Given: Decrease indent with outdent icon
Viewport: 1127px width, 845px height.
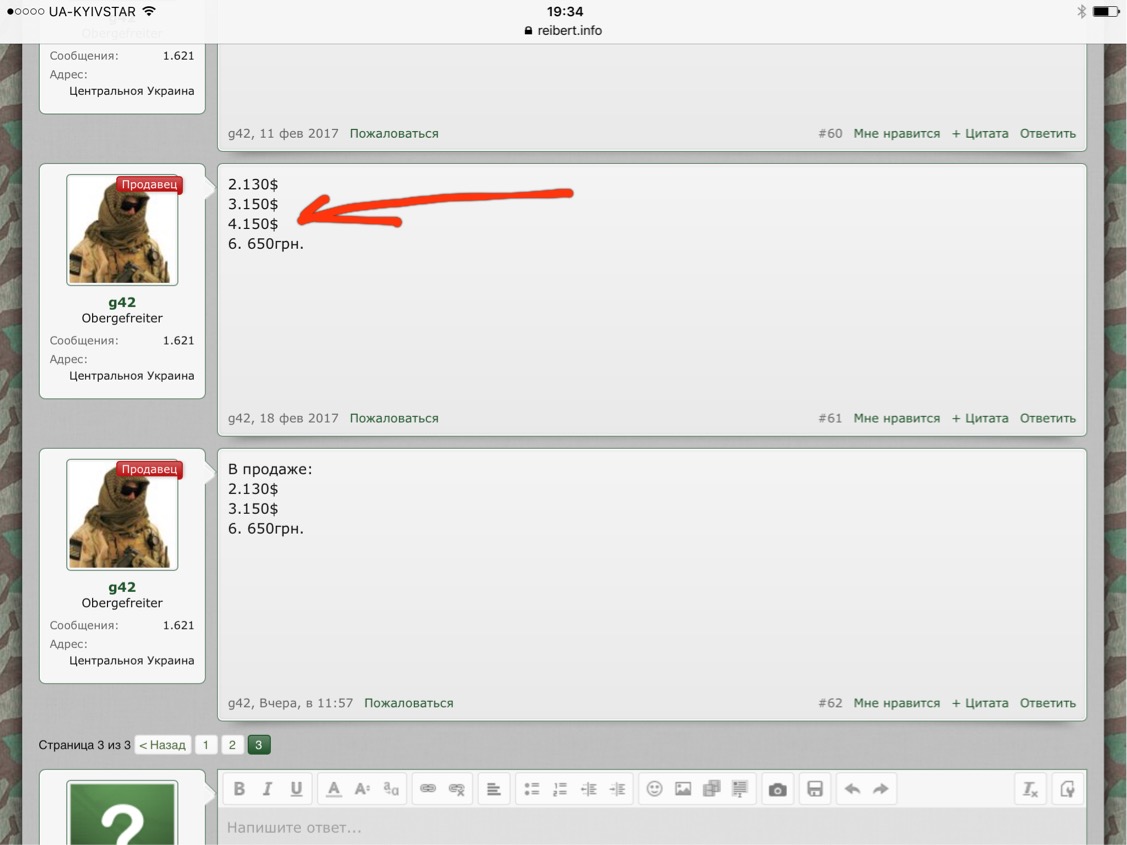Looking at the screenshot, I should (589, 789).
